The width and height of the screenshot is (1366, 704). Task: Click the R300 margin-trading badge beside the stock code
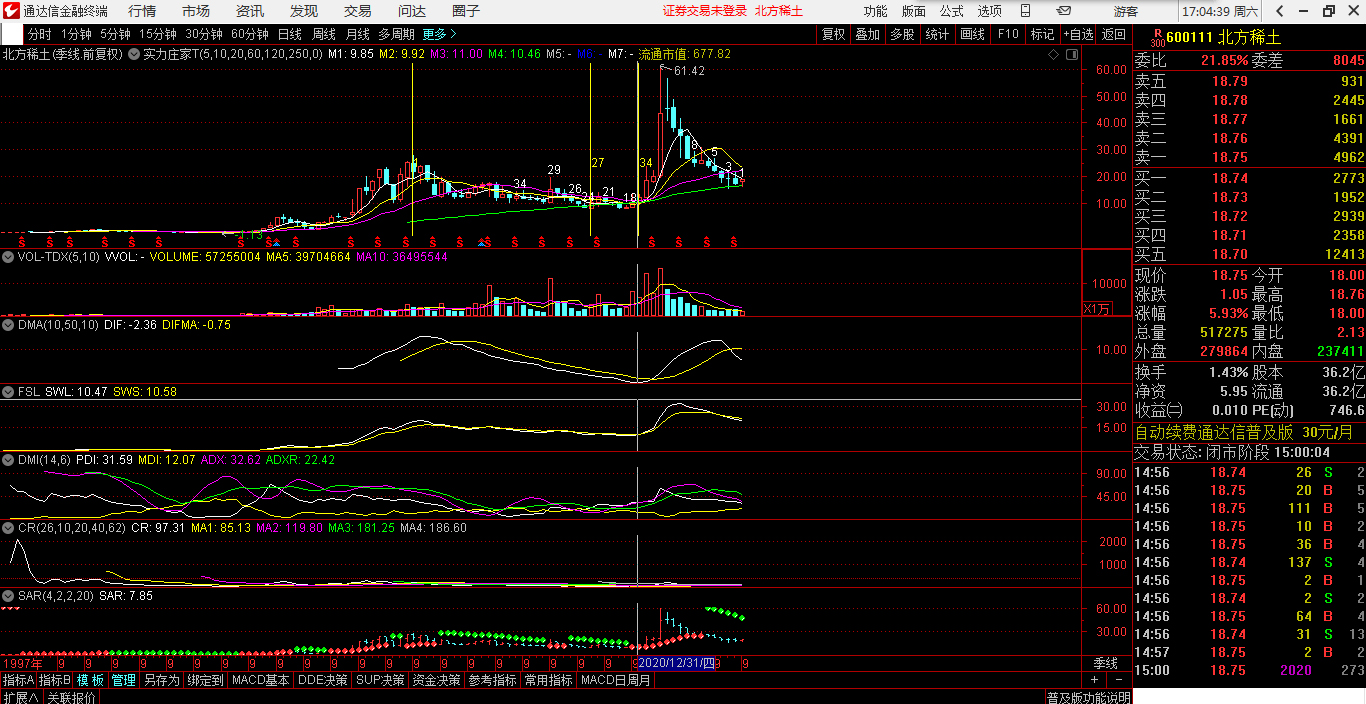pos(1157,38)
